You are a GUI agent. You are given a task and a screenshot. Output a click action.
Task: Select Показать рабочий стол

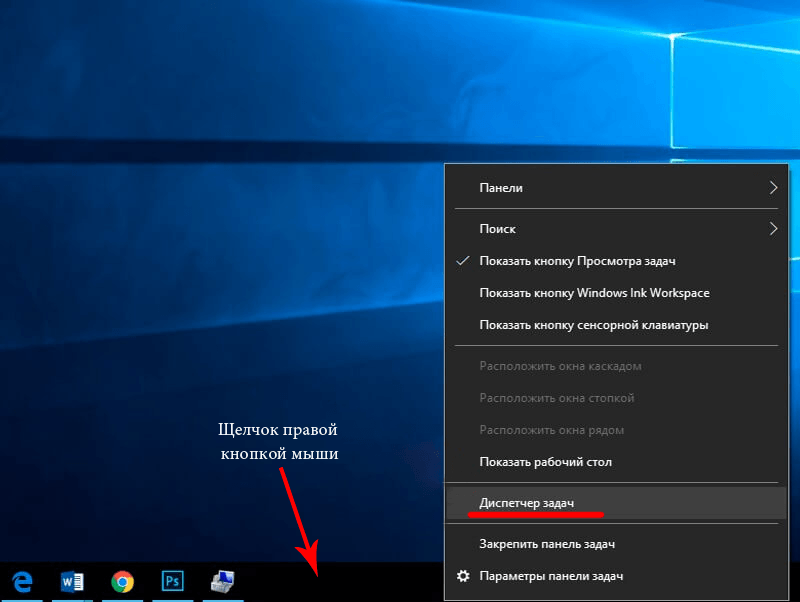click(x=545, y=462)
